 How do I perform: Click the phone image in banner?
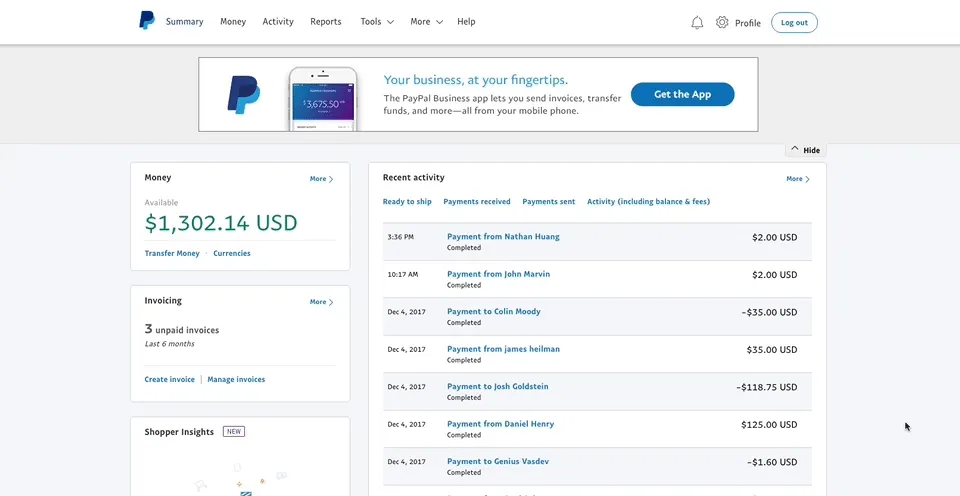point(323,99)
